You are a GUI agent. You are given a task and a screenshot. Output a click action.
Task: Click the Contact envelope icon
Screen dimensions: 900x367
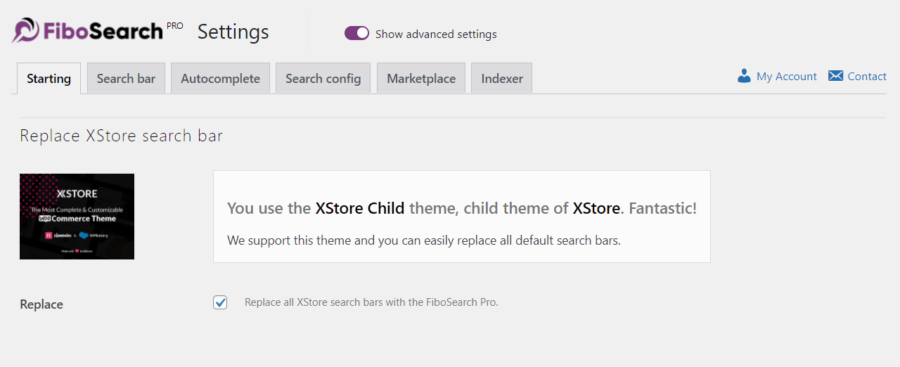(835, 76)
